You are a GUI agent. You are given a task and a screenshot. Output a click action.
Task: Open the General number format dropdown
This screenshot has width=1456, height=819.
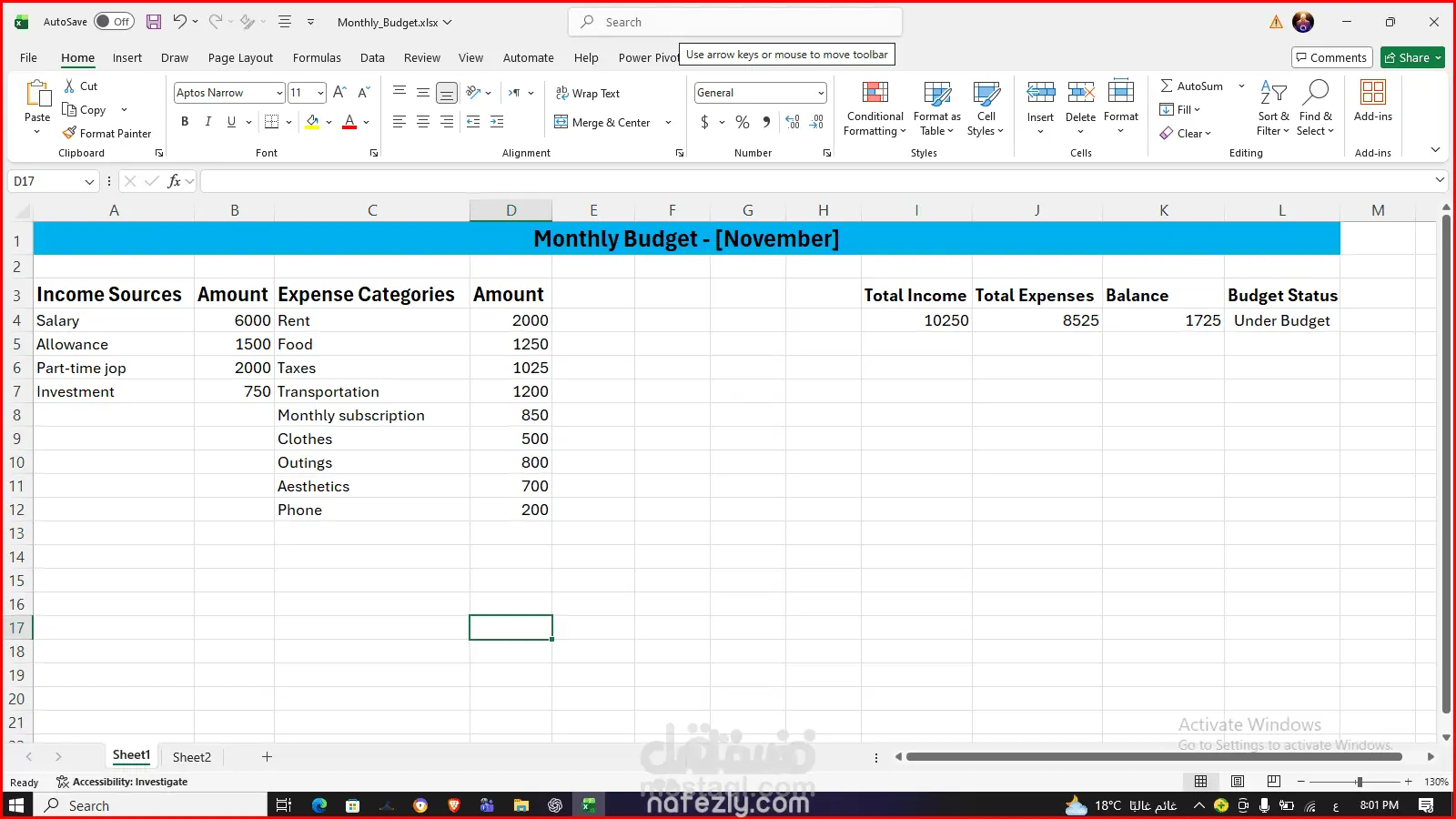pyautogui.click(x=821, y=93)
